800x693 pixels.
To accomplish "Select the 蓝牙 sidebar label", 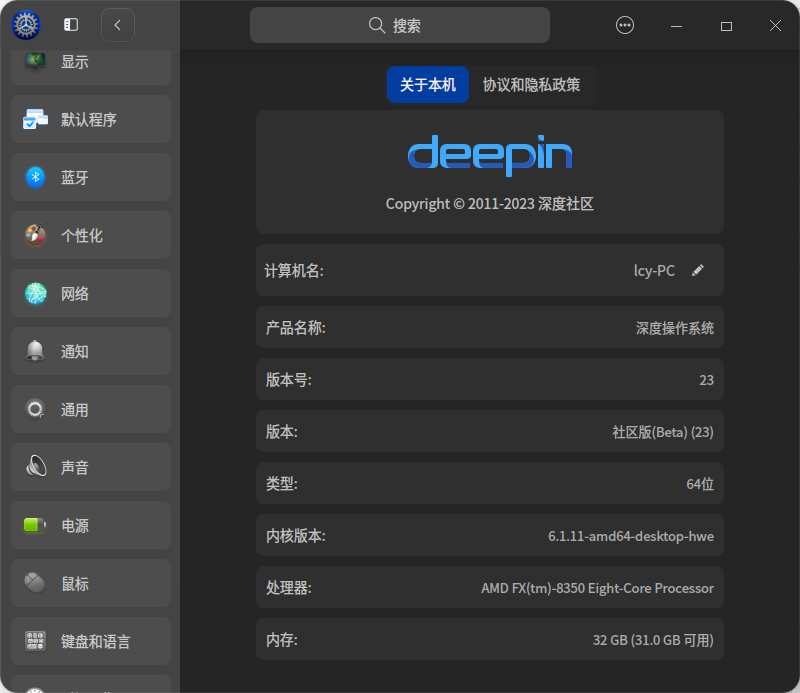I will pyautogui.click(x=74, y=178).
